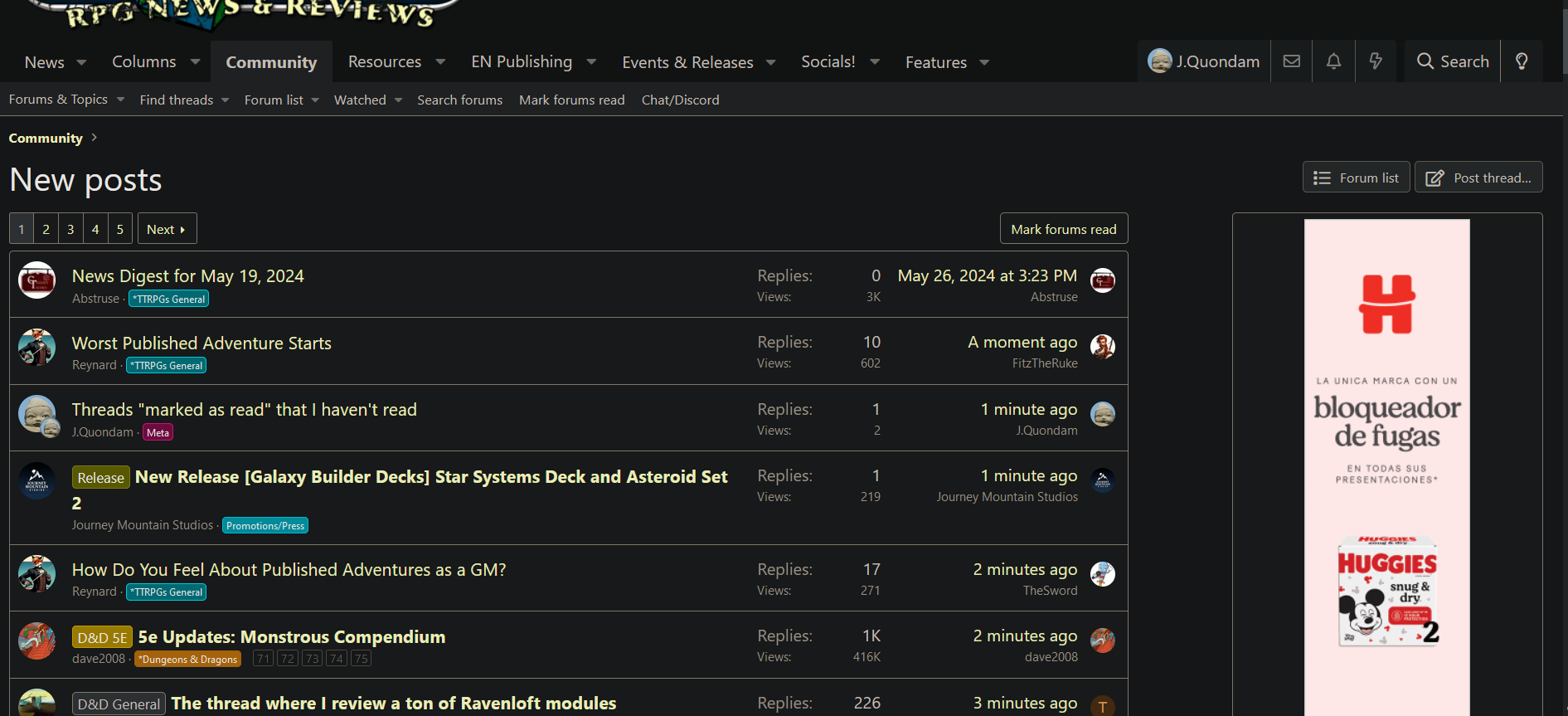Click the Meta forum tag label
The width and height of the screenshot is (1568, 716).
click(158, 432)
